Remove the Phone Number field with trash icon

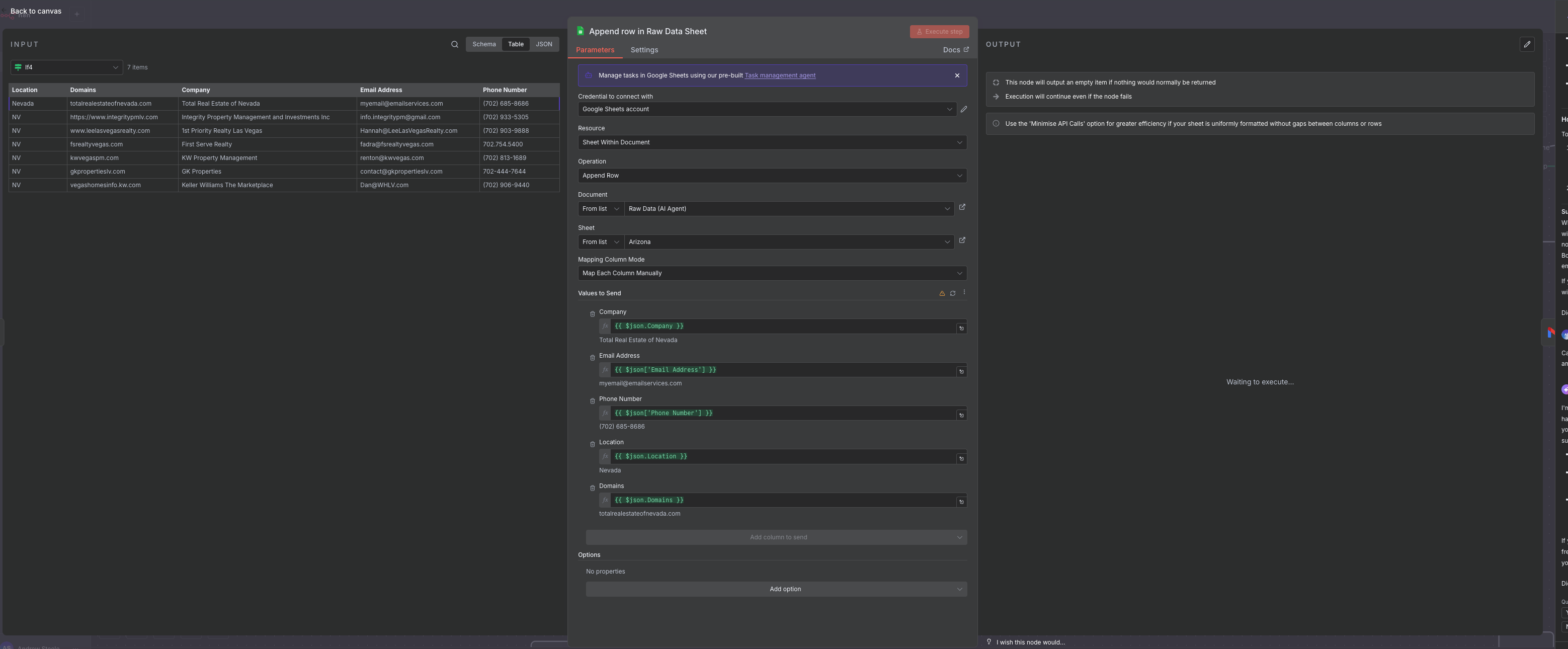[x=592, y=401]
